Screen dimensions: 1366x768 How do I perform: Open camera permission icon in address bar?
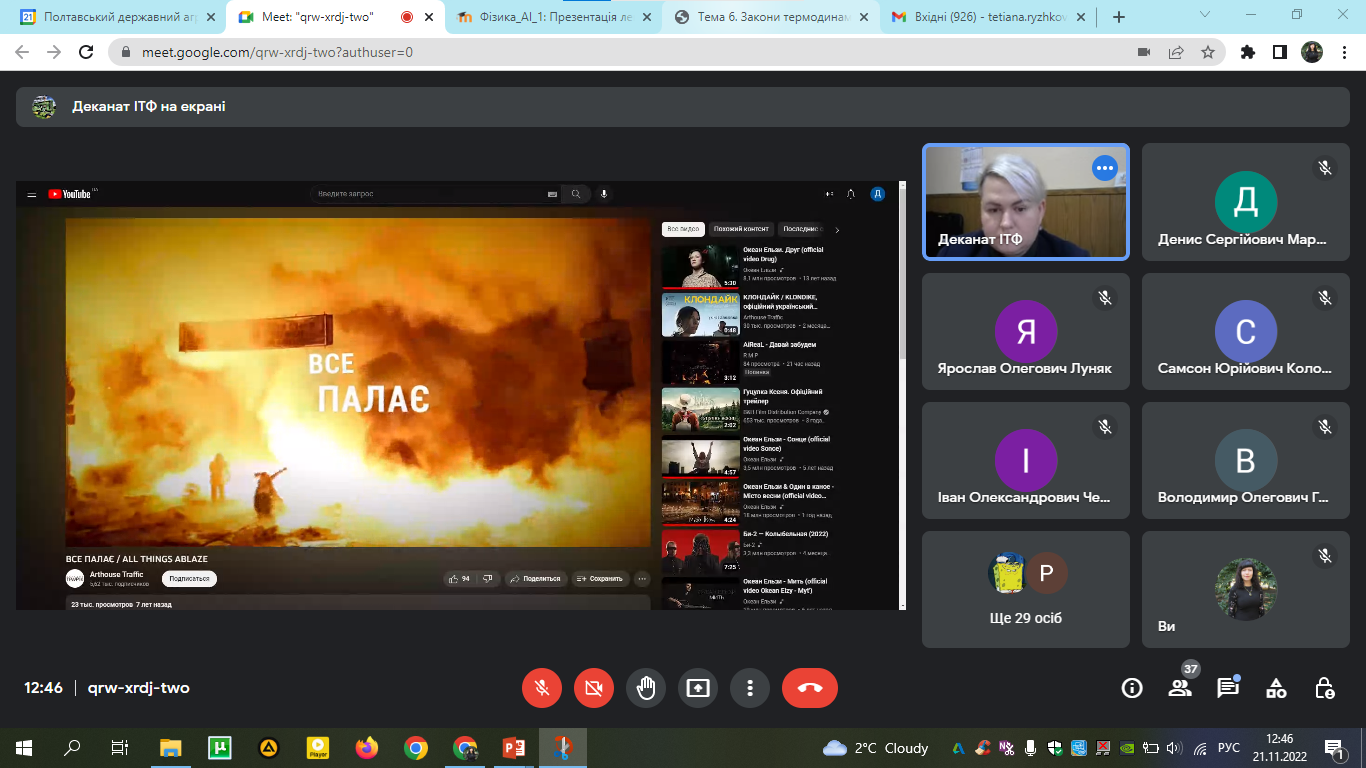tap(1144, 52)
